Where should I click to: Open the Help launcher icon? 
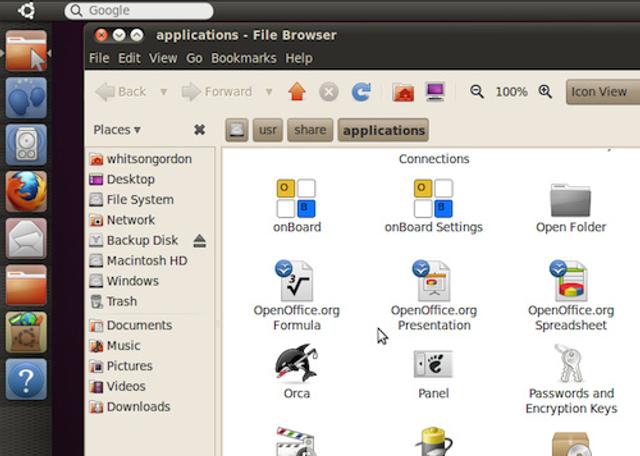(26, 379)
